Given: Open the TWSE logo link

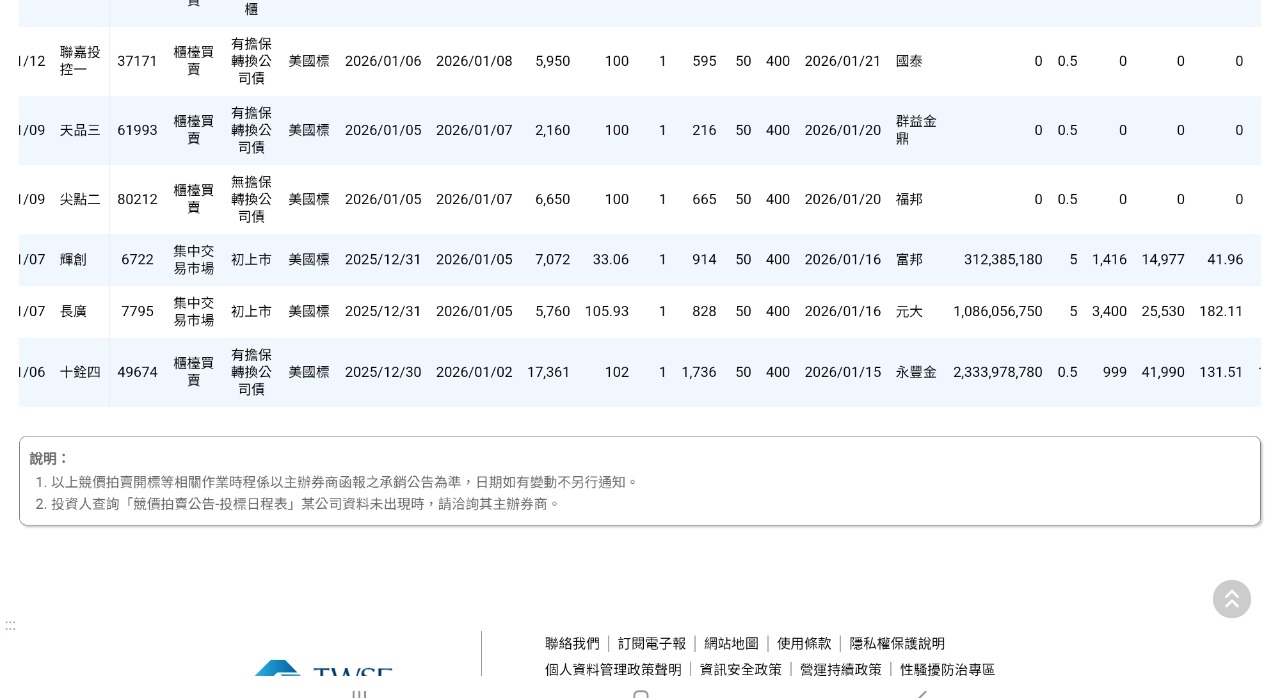Looking at the screenshot, I should 323,669.
